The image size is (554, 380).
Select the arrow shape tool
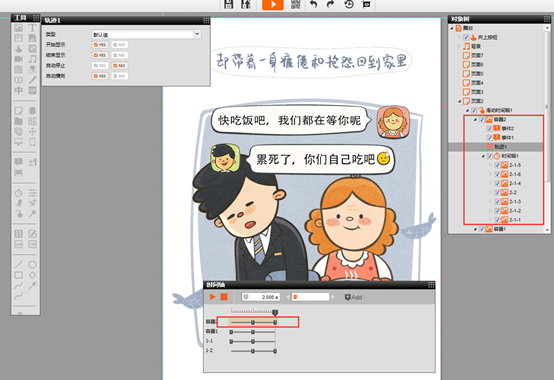pyautogui.click(x=32, y=285)
